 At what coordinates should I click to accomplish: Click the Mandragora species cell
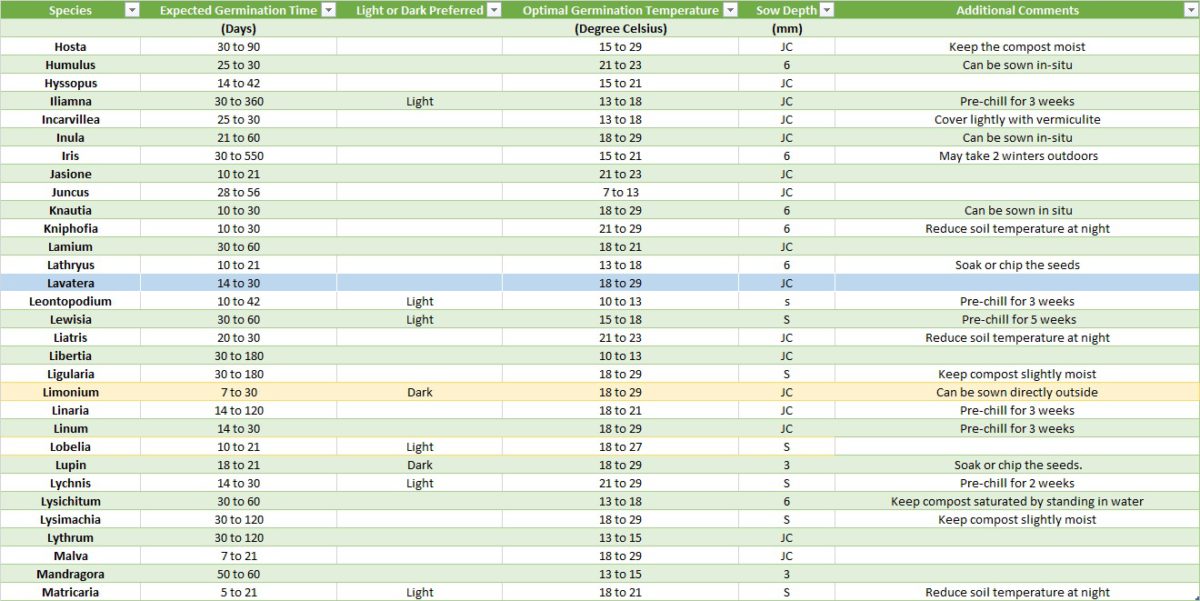[x=70, y=574]
